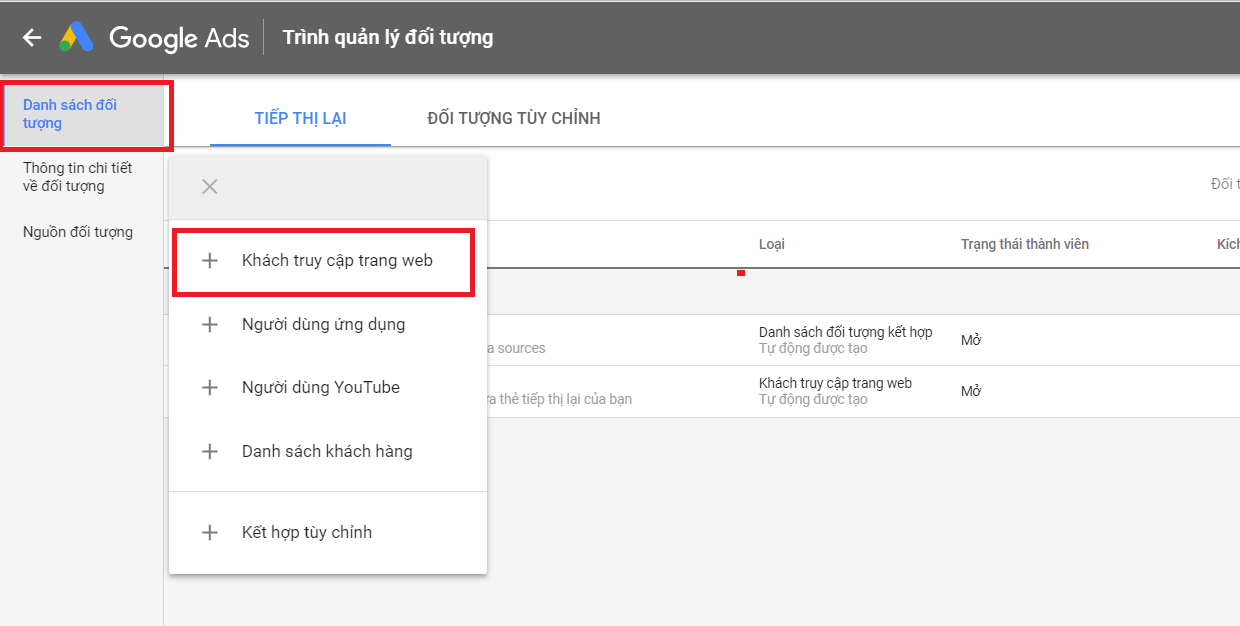Open Nguồn đối tượng sidebar item
Screen dimensions: 1240x626
coord(77,233)
